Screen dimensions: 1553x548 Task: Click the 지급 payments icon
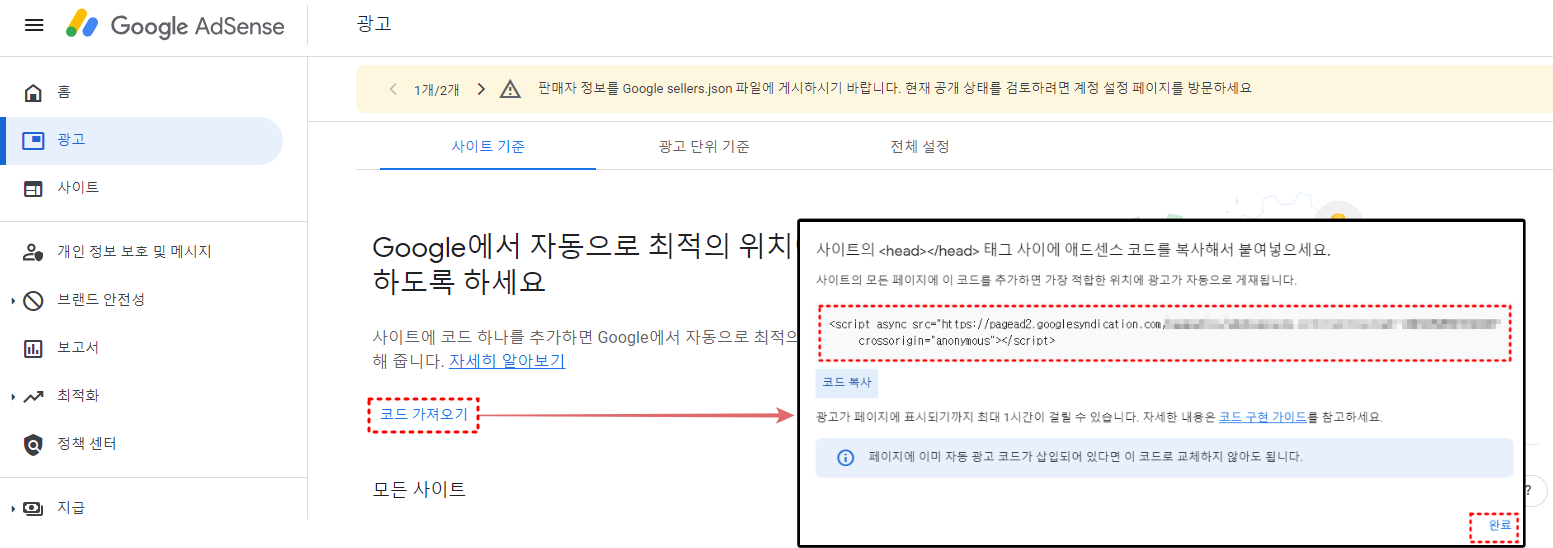point(33,508)
